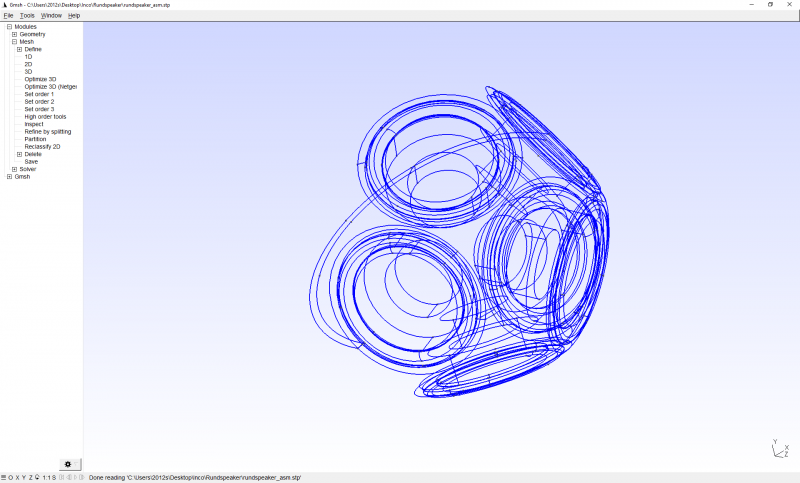Open the Tools menu
Image resolution: width=800 pixels, height=483 pixels.
(x=27, y=16)
